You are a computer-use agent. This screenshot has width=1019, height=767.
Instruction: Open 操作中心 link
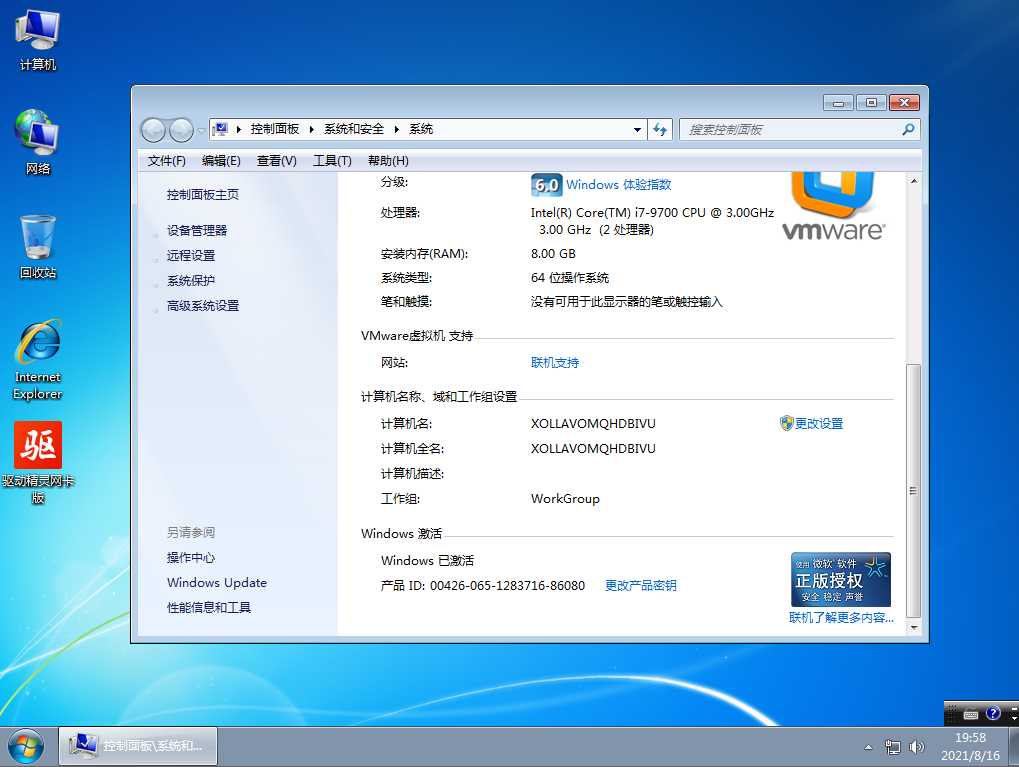(x=191, y=558)
